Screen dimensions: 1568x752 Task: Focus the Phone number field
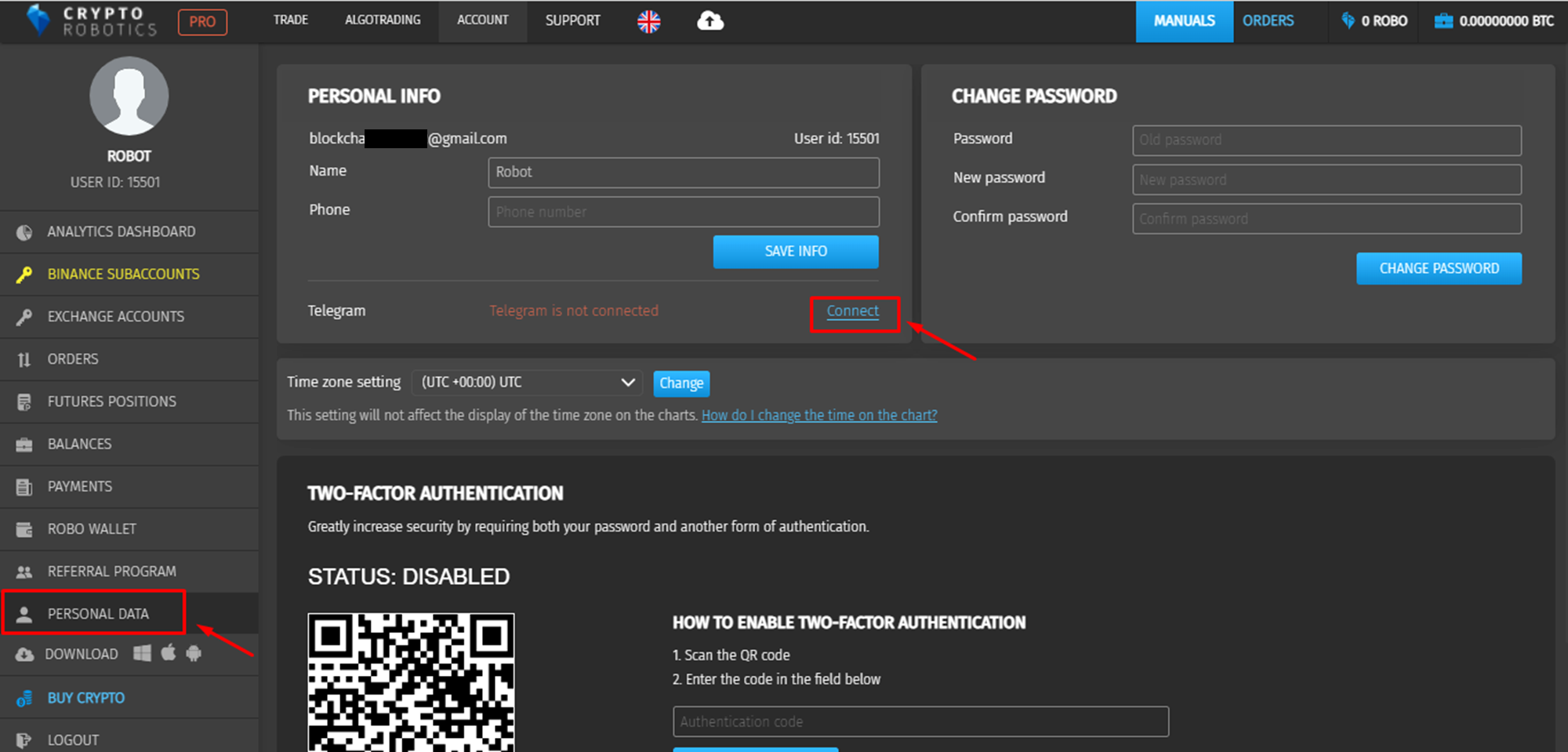click(684, 212)
